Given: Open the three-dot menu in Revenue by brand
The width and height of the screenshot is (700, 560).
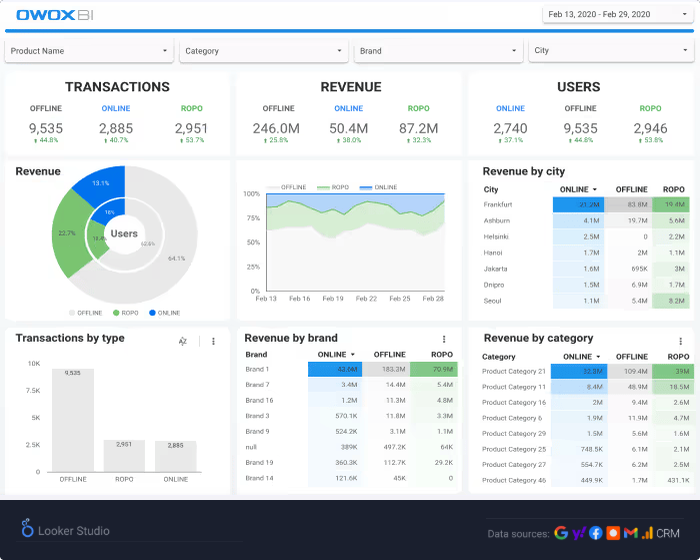Looking at the screenshot, I should 444,339.
